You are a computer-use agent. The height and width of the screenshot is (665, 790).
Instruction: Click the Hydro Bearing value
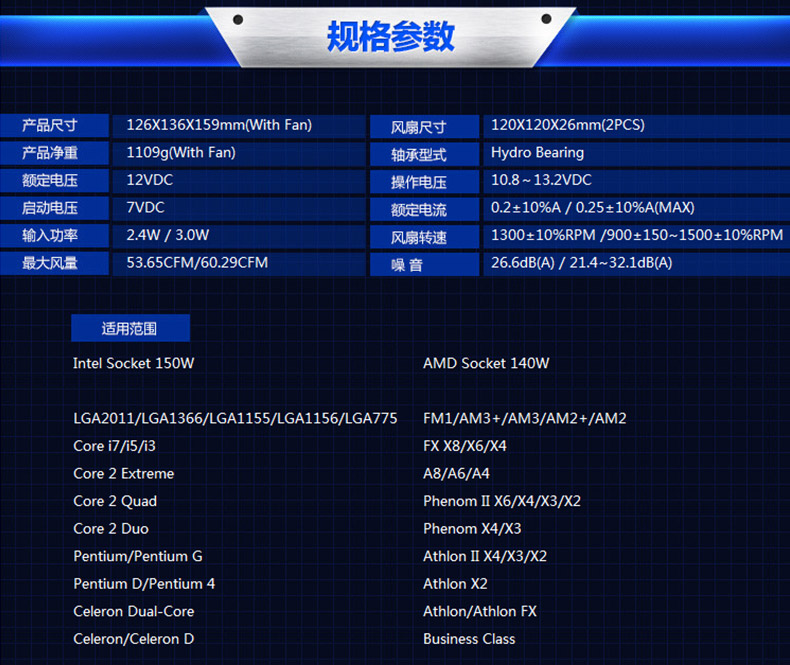(x=538, y=153)
